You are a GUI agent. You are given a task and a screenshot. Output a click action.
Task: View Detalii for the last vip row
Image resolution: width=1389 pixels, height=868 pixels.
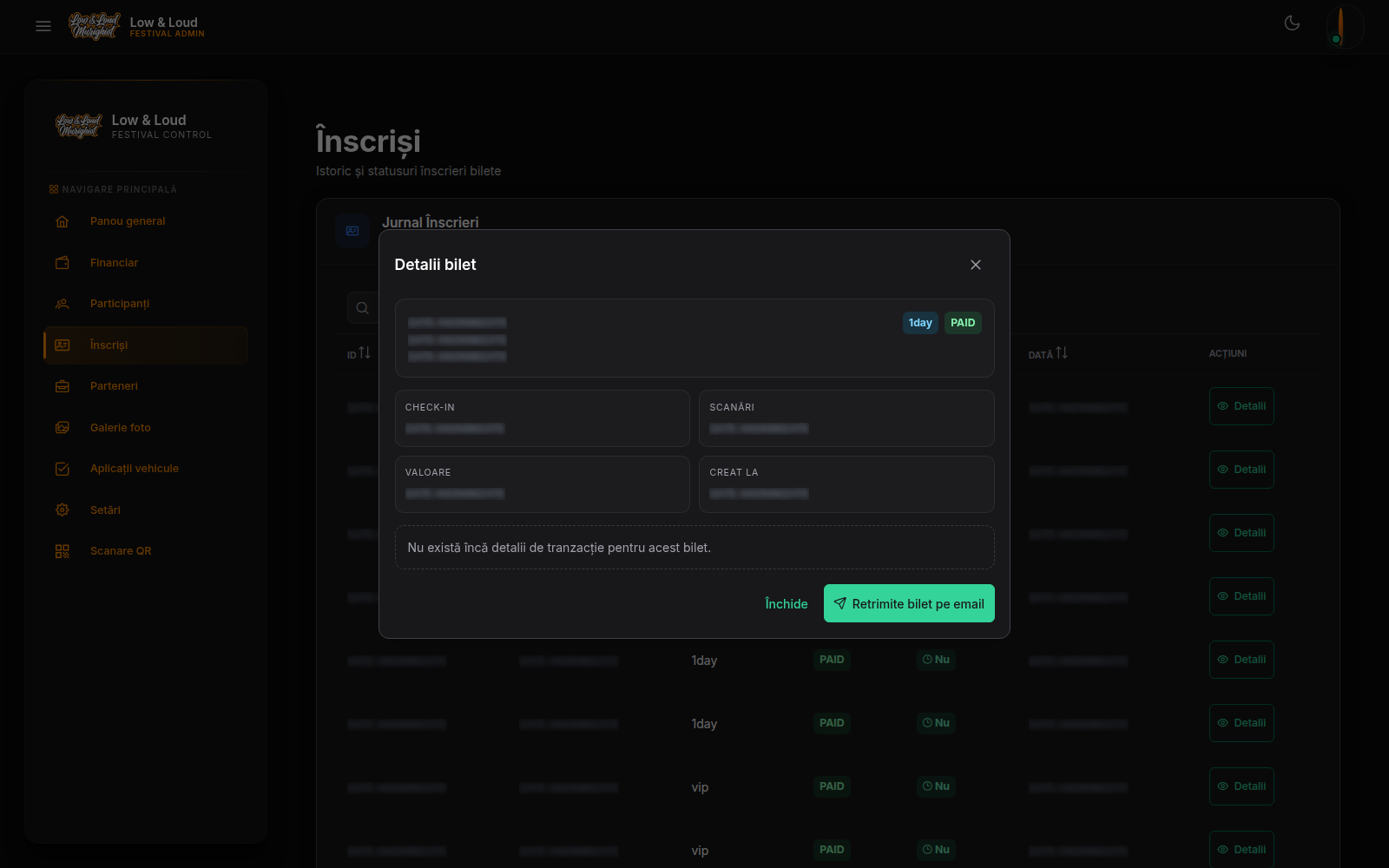click(x=1241, y=849)
